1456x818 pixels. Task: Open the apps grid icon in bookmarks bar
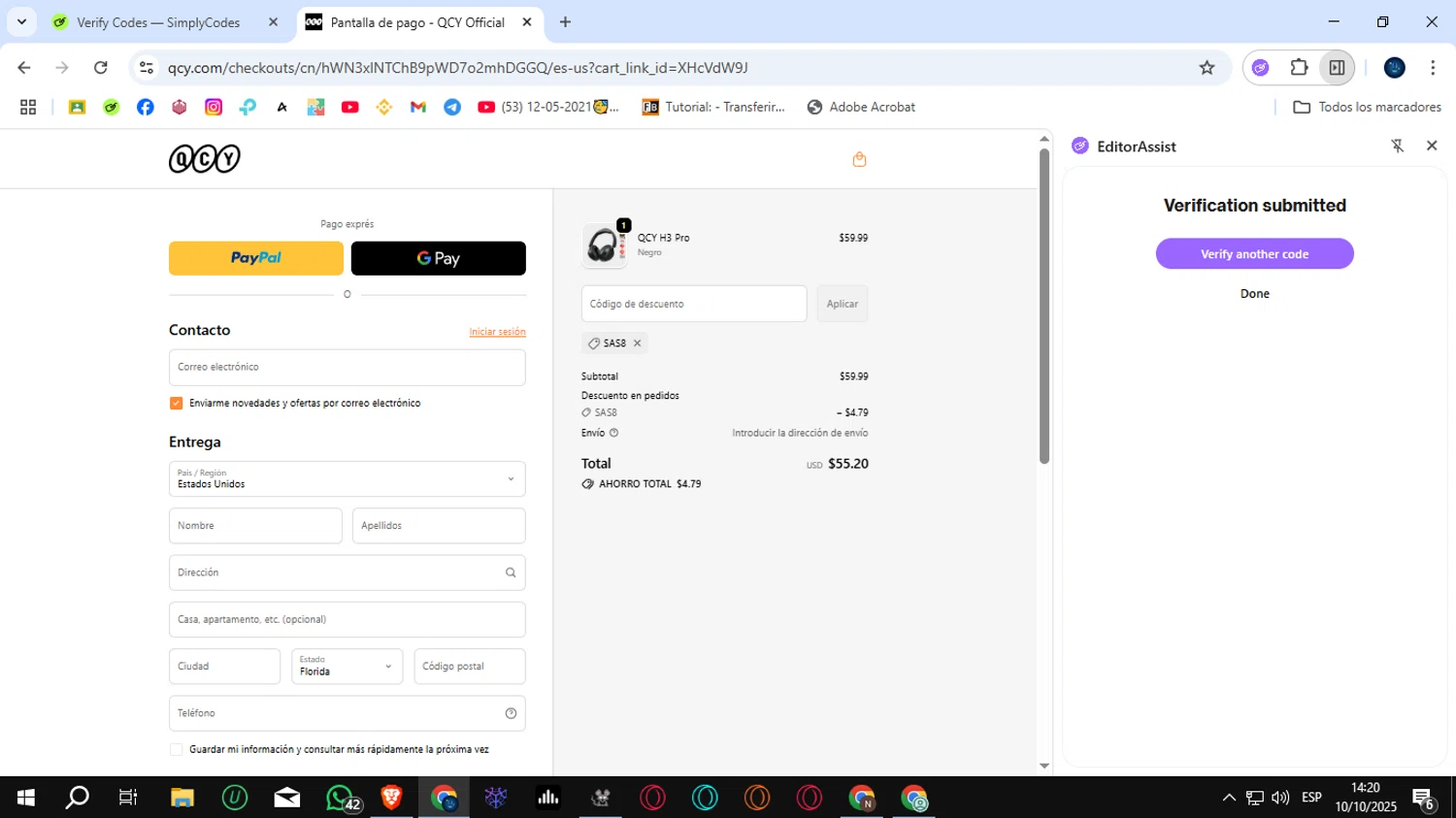28,107
